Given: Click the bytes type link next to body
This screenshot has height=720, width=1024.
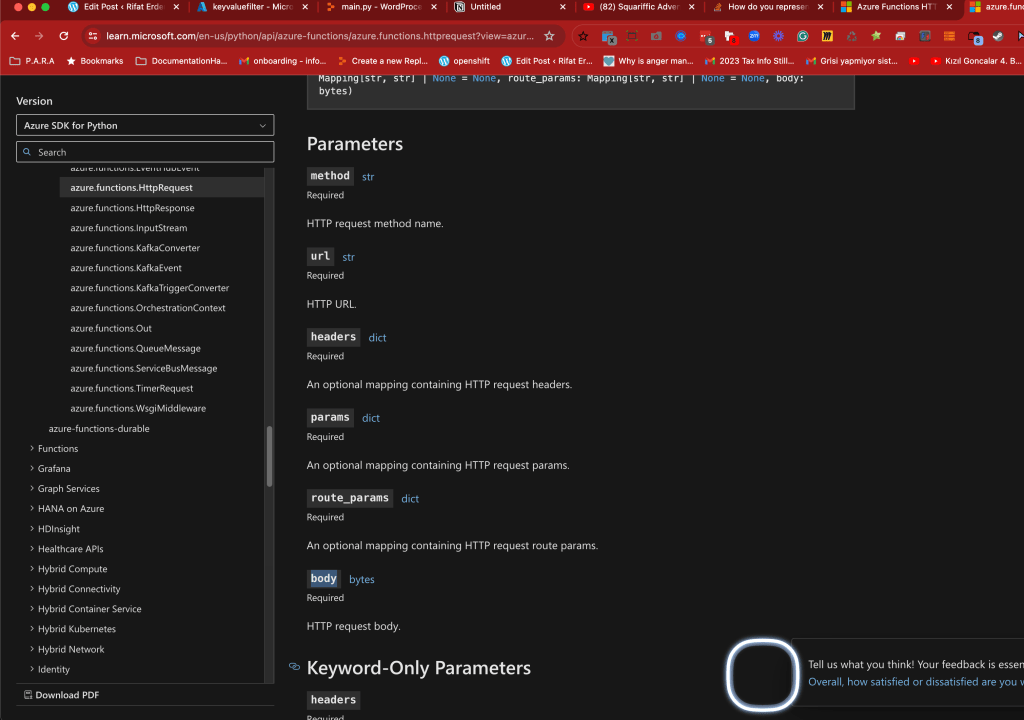Looking at the screenshot, I should pos(362,580).
